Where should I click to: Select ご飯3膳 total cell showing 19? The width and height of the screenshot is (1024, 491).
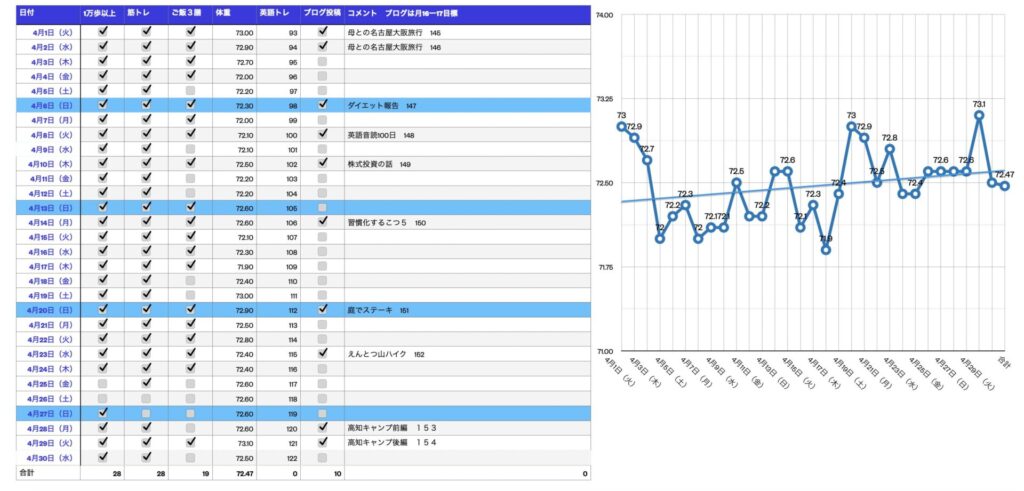point(190,473)
